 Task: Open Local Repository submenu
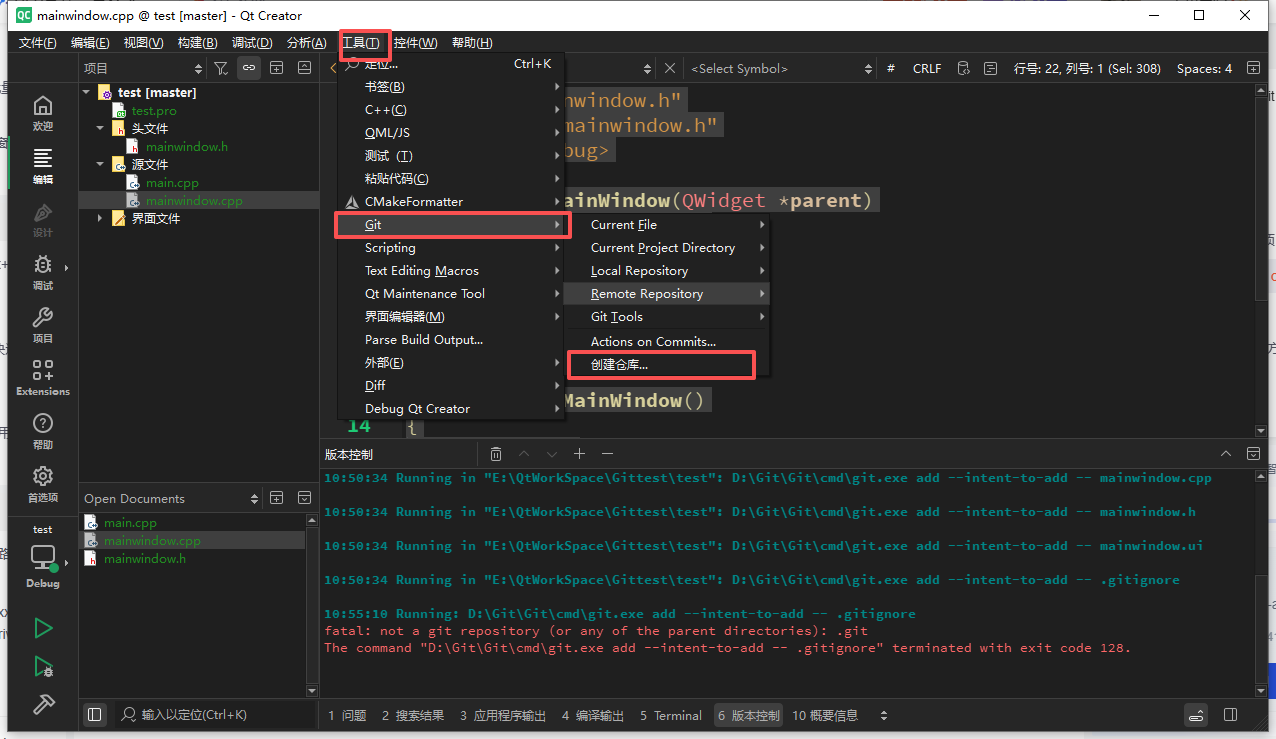pos(667,271)
